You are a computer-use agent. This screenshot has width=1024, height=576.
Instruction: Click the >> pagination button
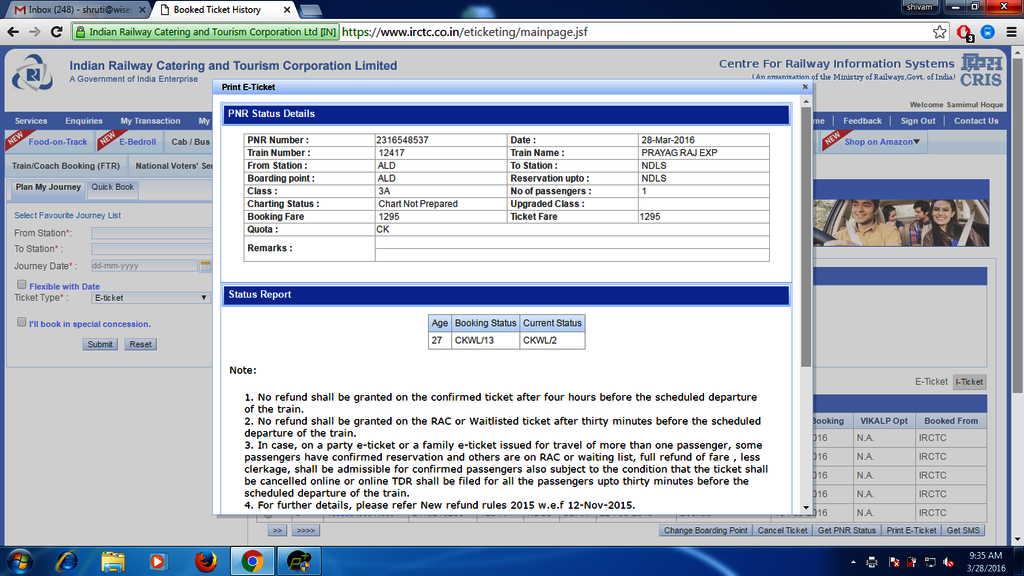277,530
